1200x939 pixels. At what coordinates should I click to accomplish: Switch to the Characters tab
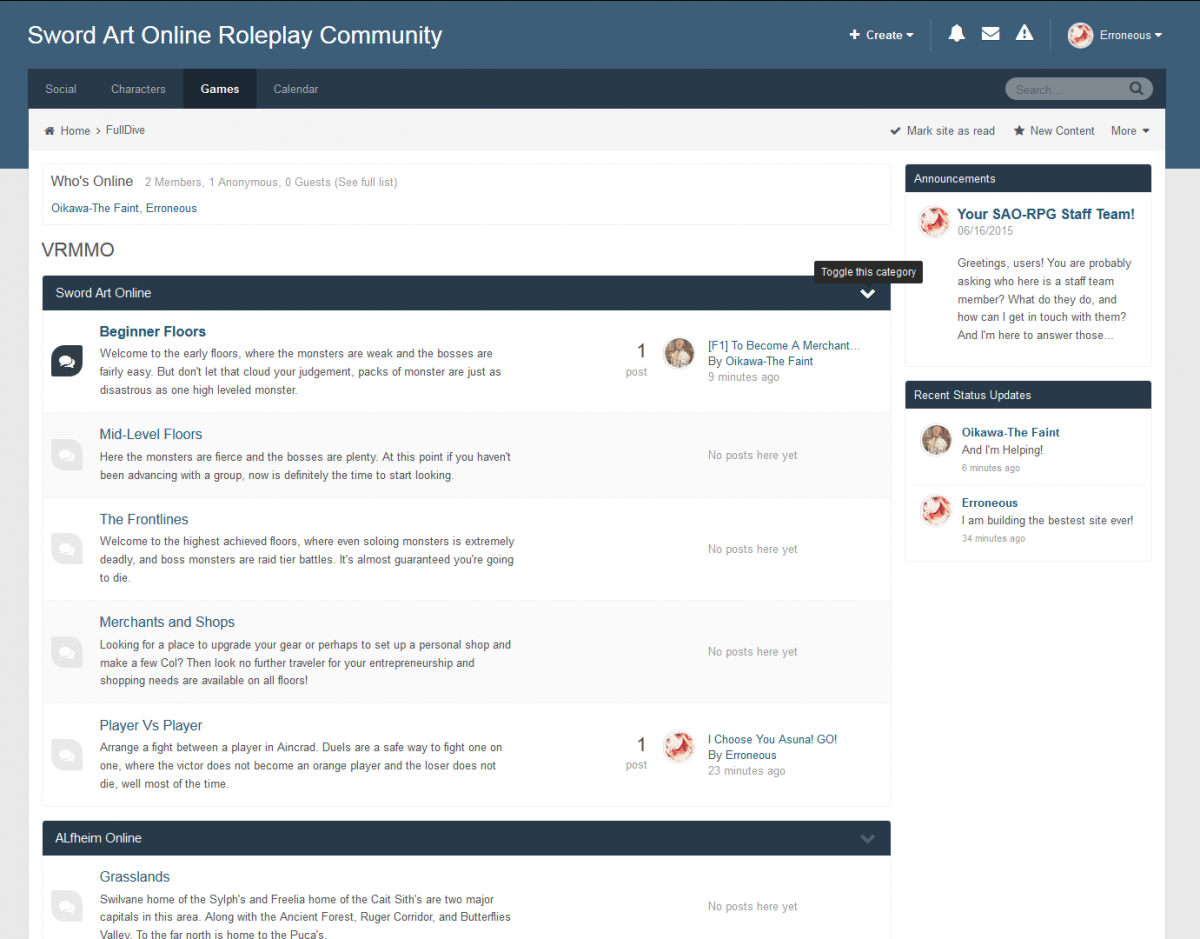138,89
